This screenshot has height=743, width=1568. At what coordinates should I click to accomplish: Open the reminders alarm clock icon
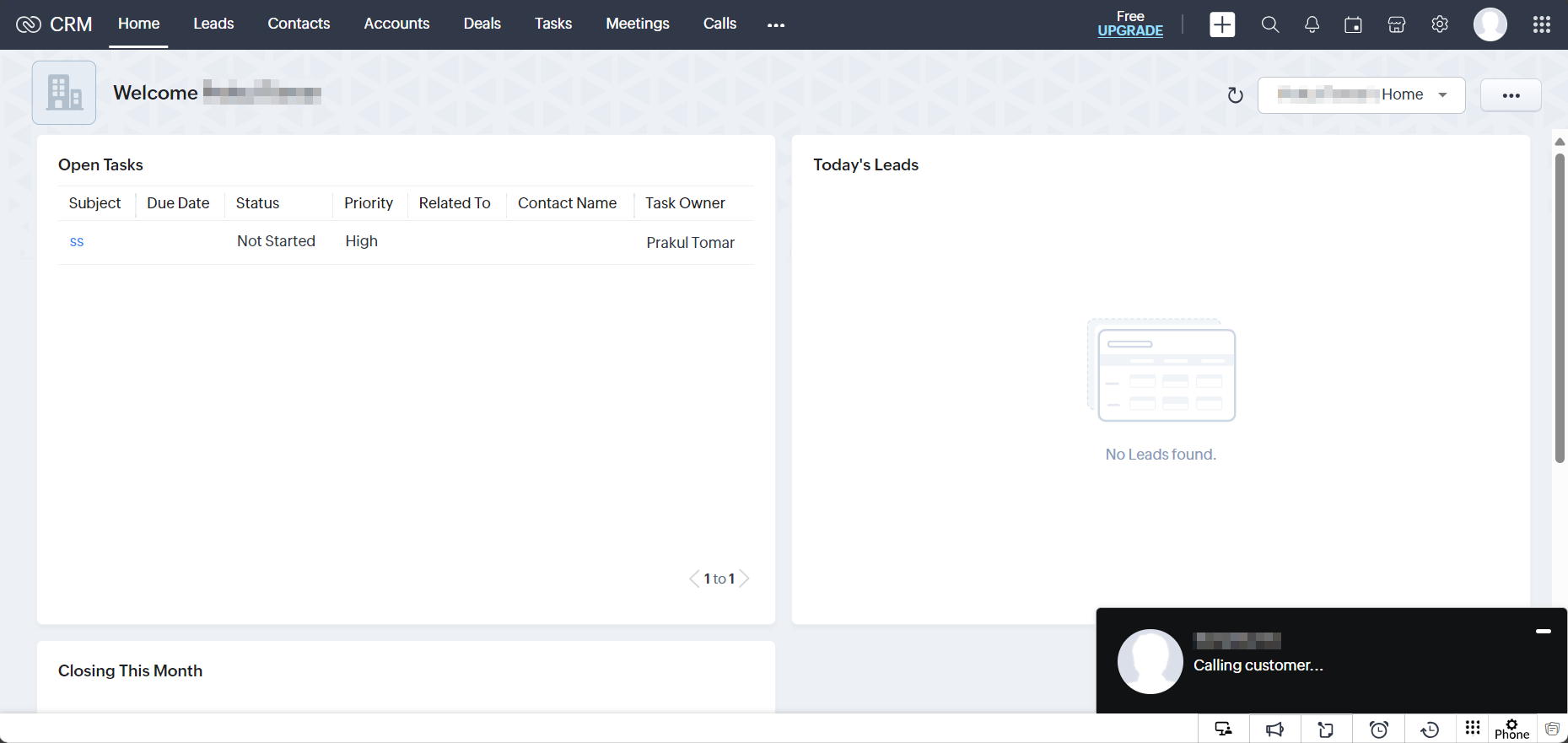pyautogui.click(x=1379, y=730)
